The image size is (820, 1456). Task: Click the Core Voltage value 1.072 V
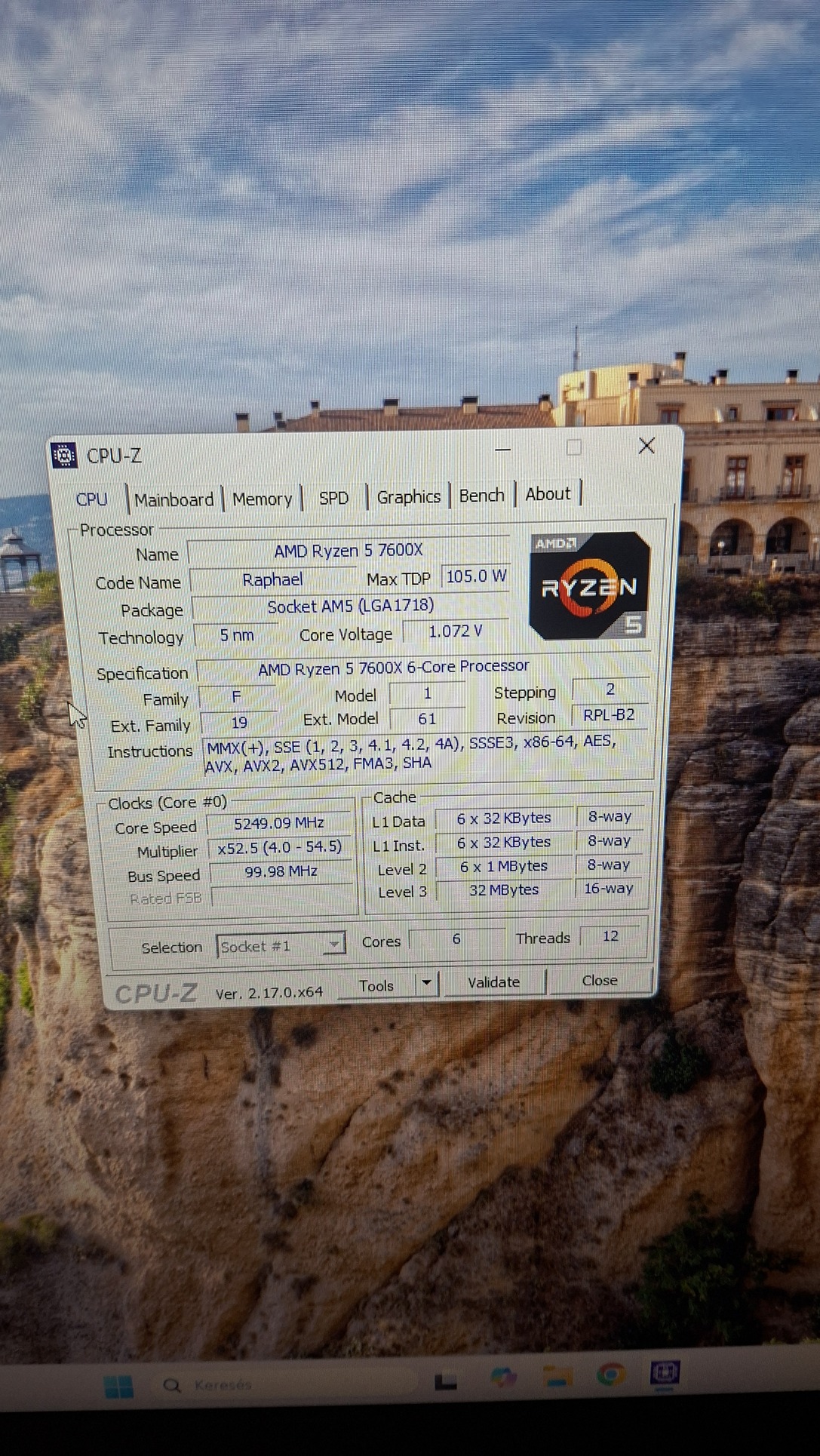pyautogui.click(x=456, y=631)
